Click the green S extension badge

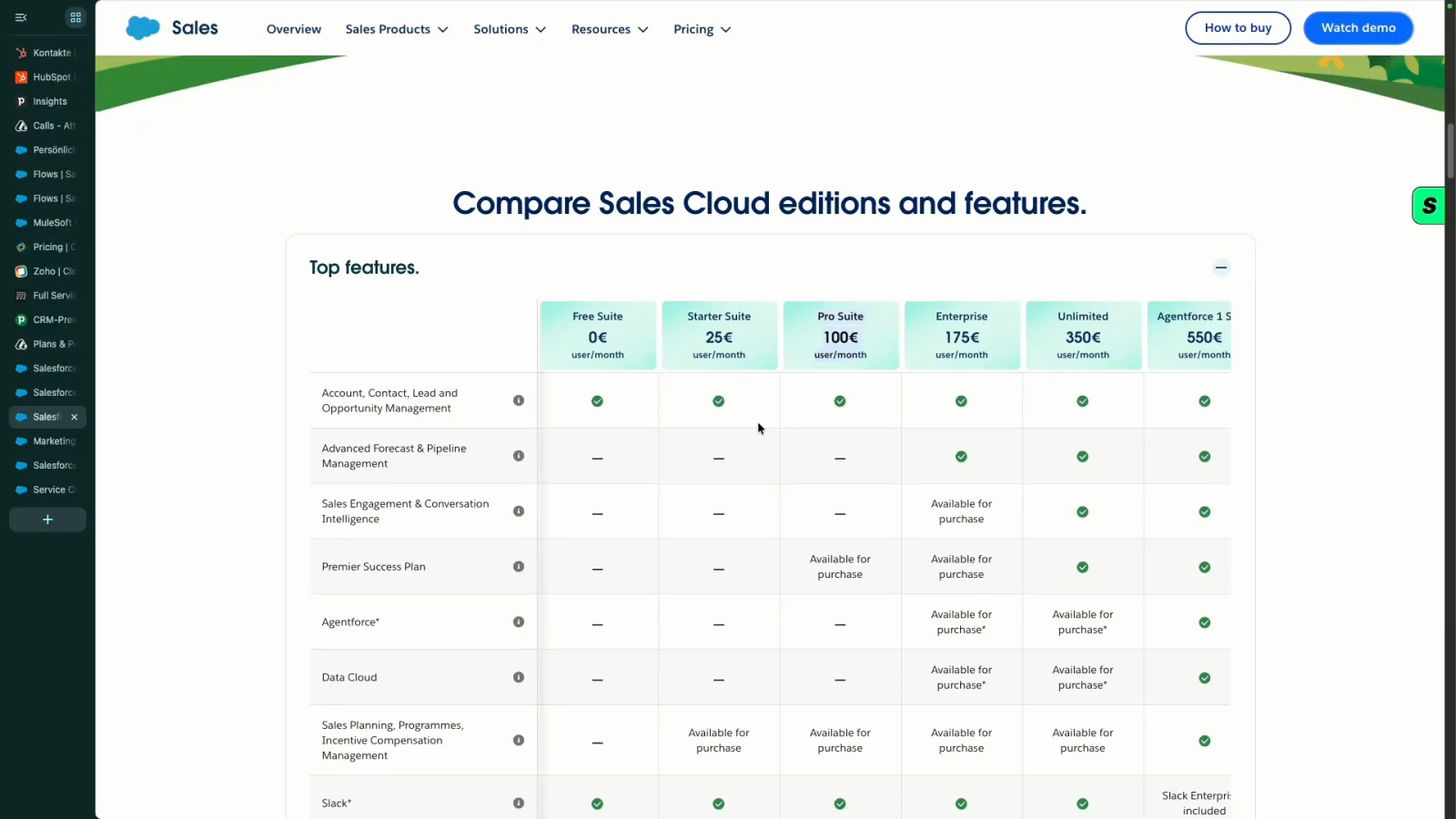[1429, 206]
